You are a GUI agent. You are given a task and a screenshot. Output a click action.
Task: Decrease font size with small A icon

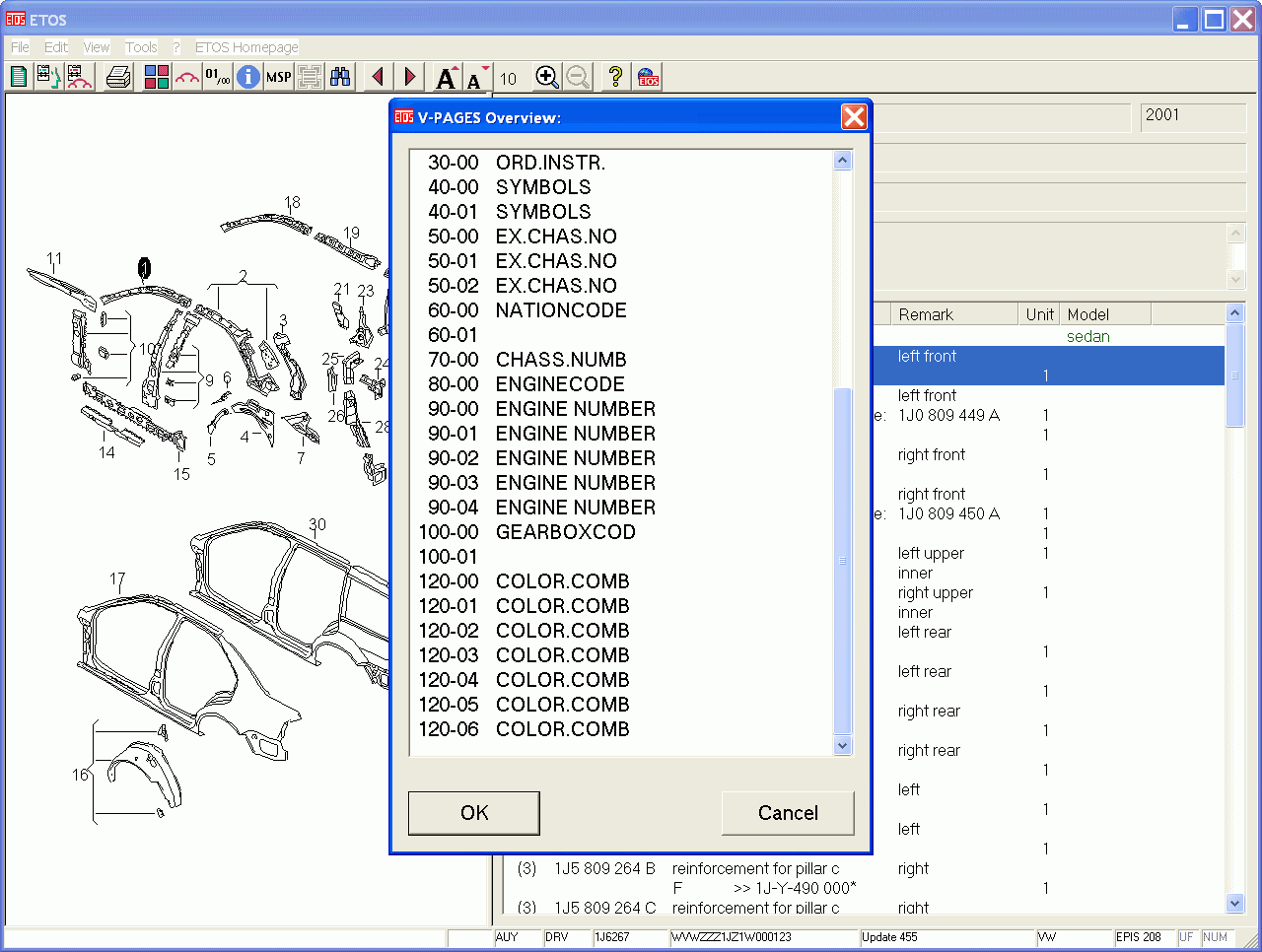click(x=477, y=77)
